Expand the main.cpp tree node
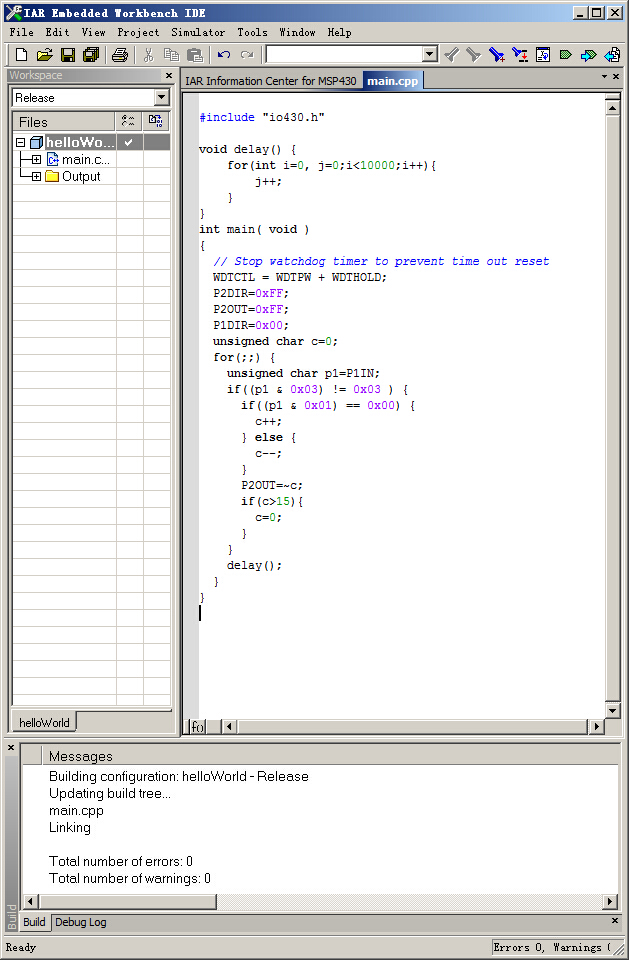 36,160
